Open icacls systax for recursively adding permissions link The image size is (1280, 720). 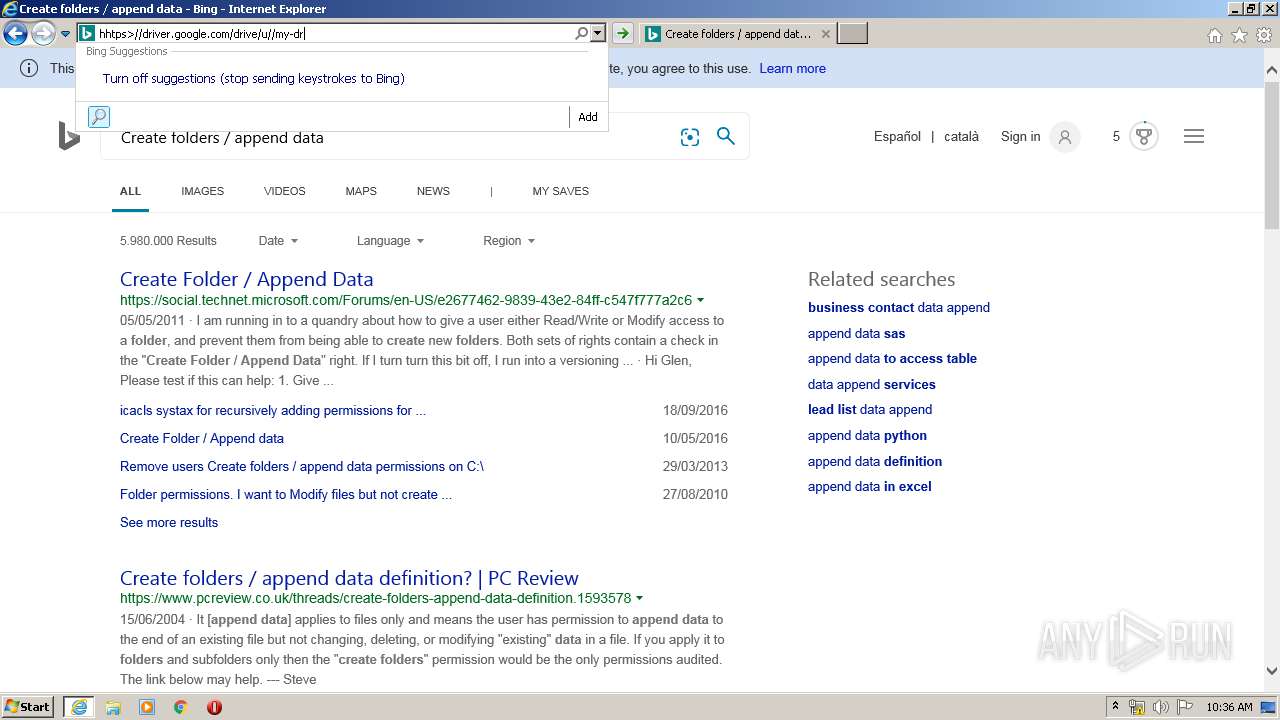click(273, 410)
